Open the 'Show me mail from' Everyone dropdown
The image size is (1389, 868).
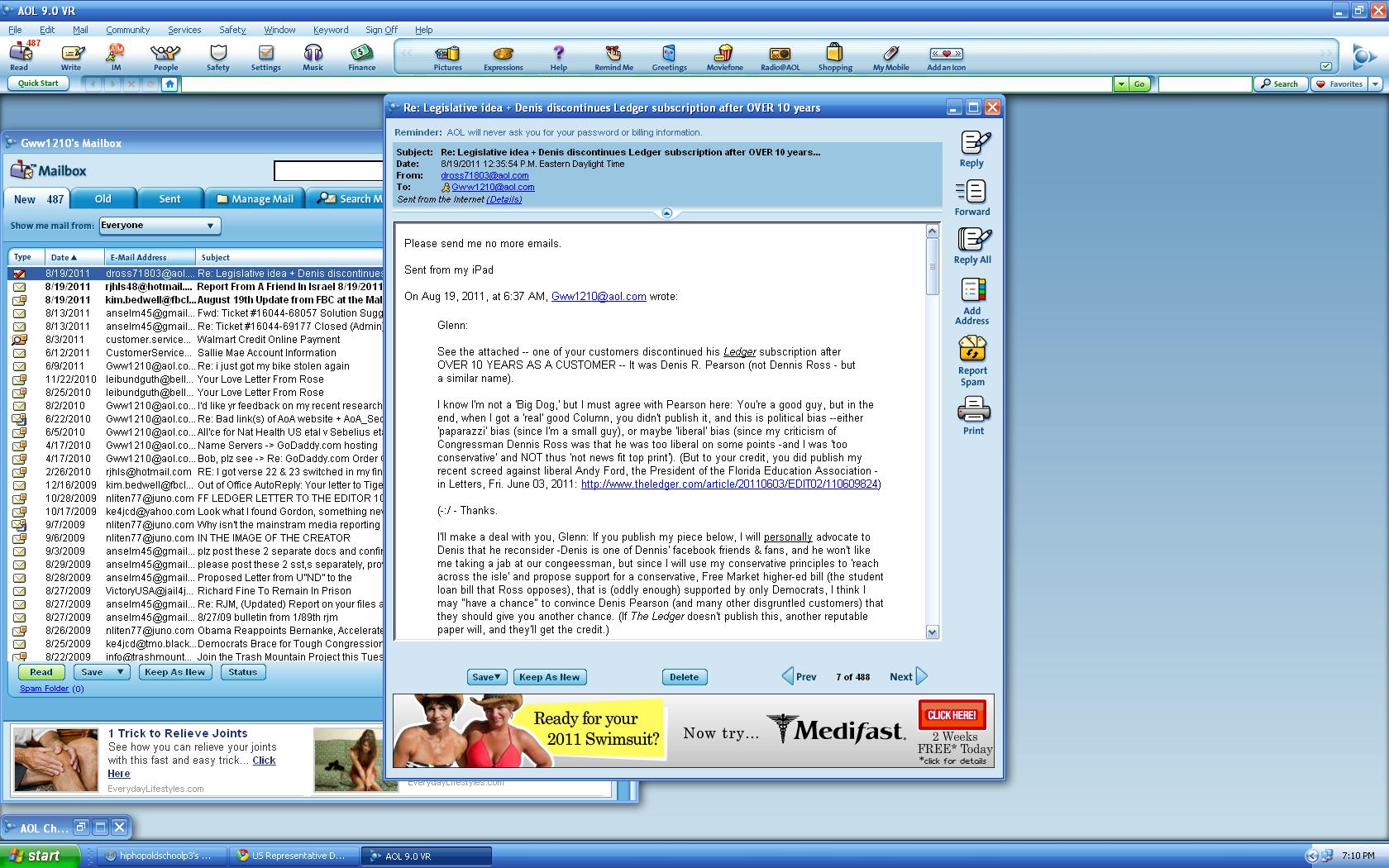point(160,226)
